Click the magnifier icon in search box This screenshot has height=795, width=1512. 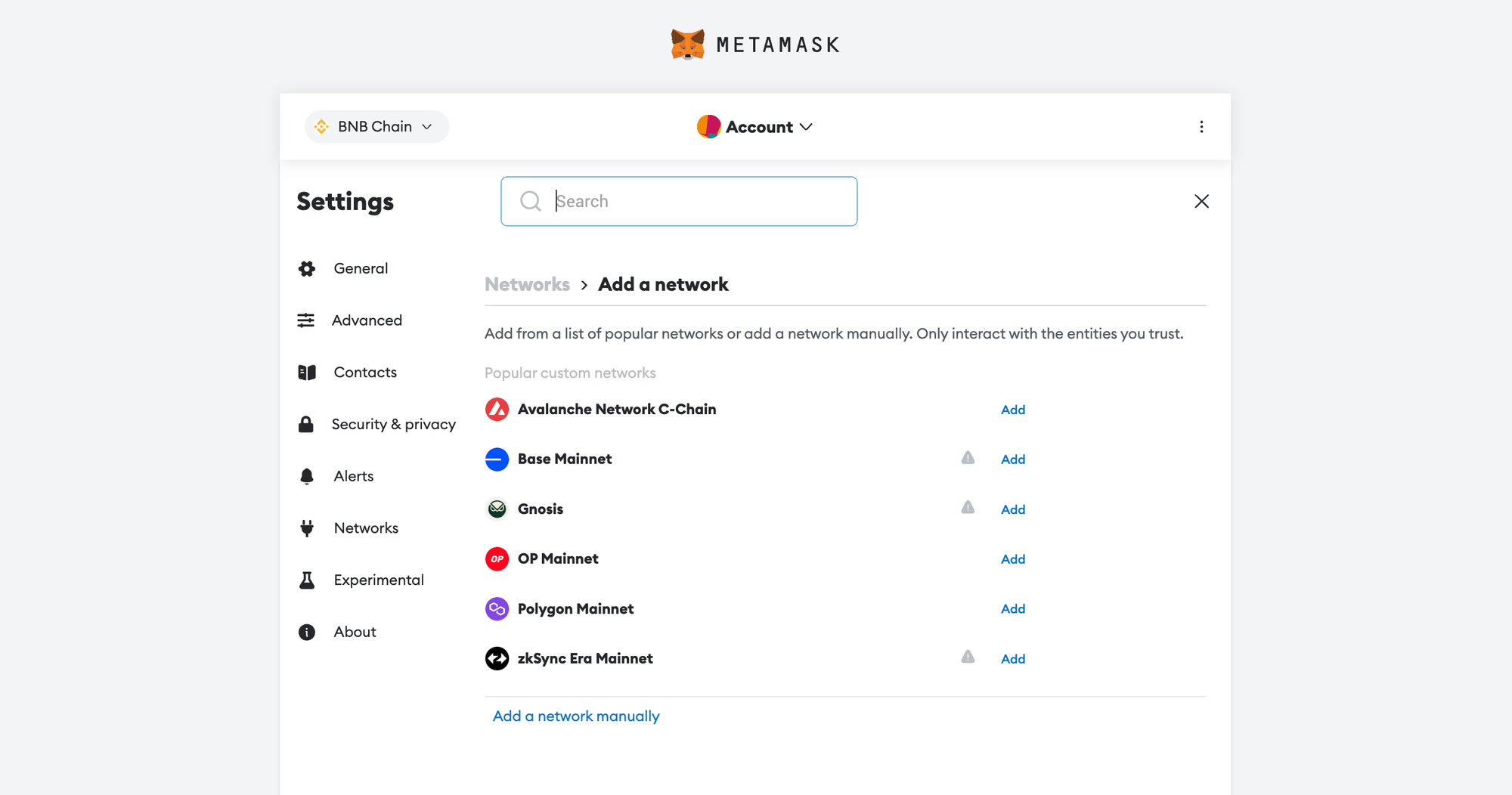531,201
